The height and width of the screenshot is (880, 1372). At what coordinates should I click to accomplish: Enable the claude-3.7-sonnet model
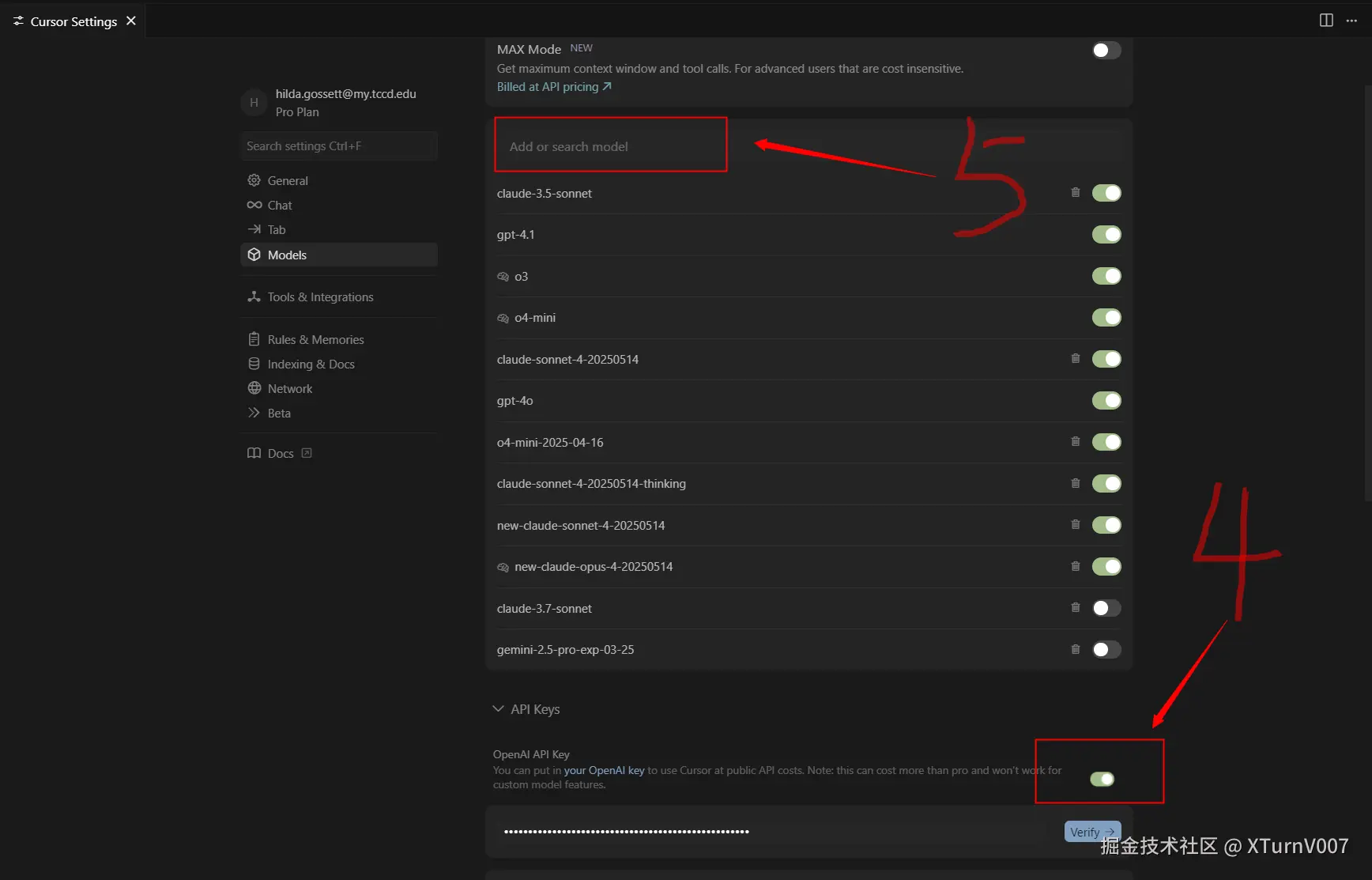(1106, 608)
